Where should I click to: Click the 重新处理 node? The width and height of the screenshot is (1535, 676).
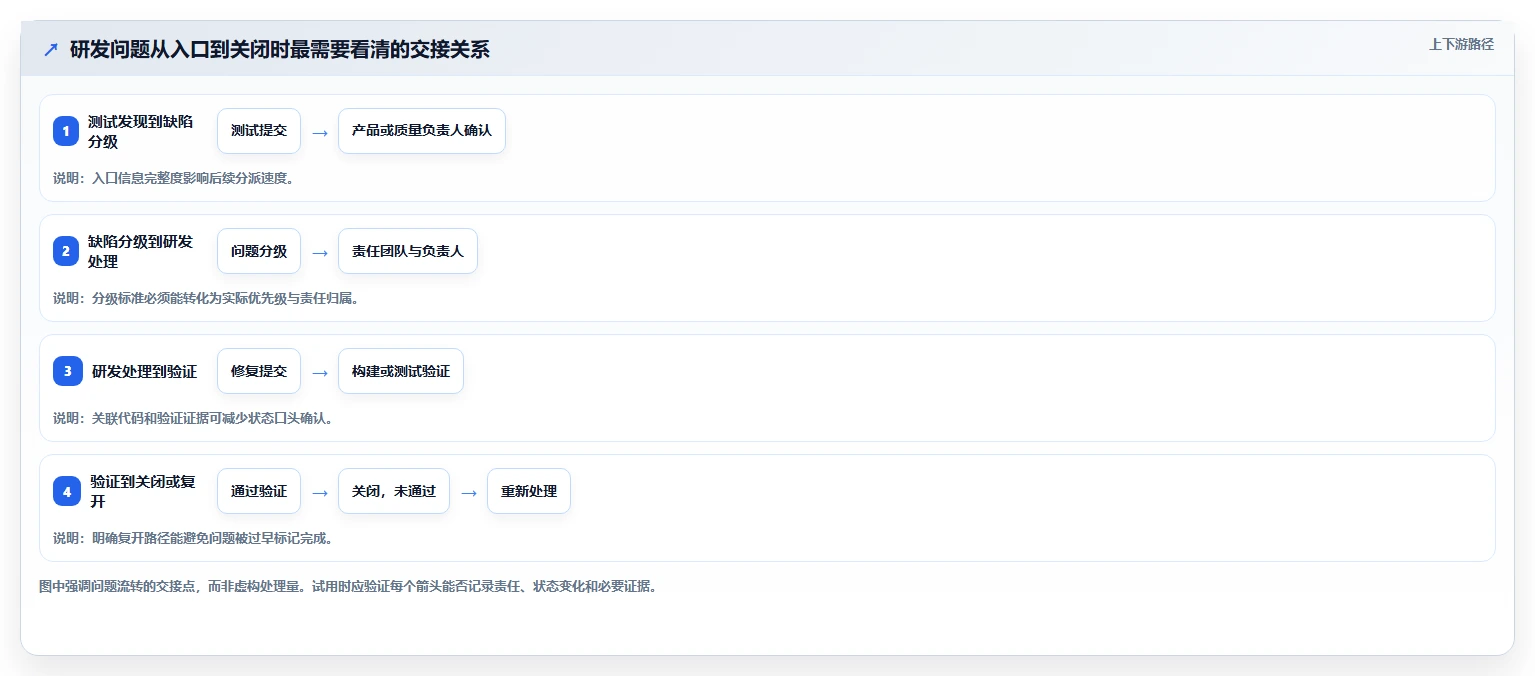coord(529,491)
